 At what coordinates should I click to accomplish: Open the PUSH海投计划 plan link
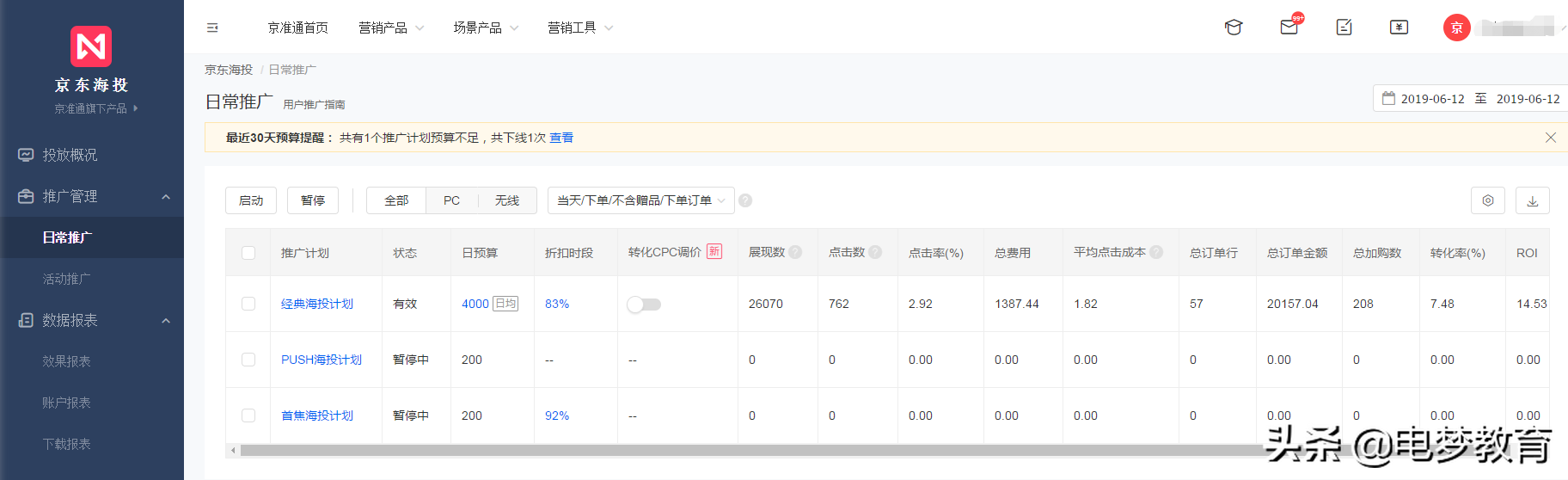click(x=322, y=360)
